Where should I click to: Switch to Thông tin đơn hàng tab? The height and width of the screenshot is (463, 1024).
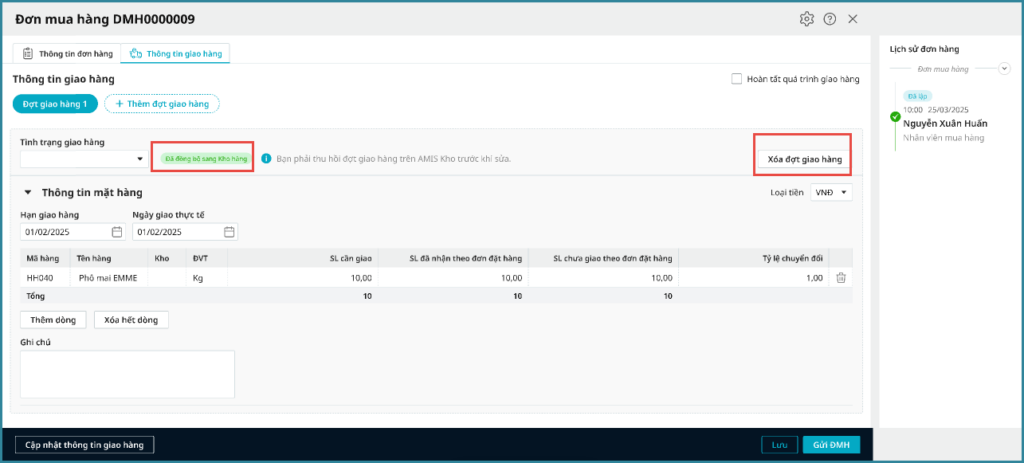pos(67,54)
